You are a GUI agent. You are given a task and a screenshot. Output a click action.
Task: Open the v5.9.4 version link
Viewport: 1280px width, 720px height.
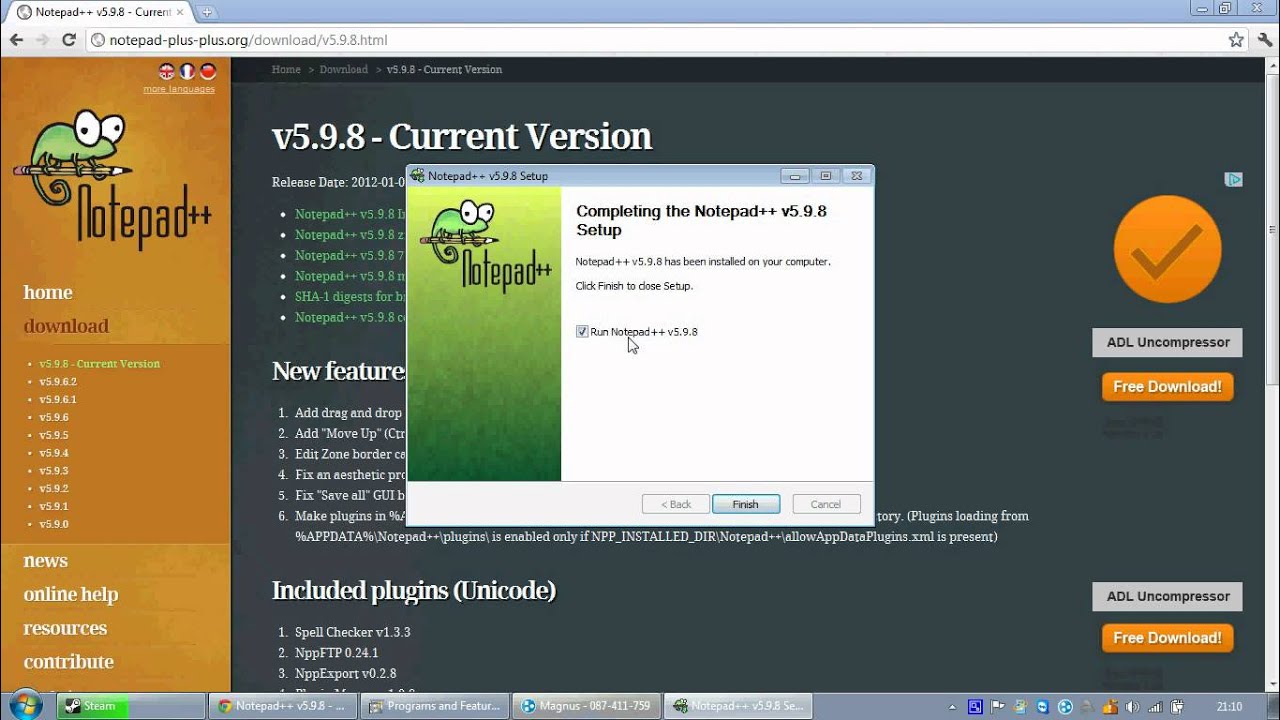point(54,453)
